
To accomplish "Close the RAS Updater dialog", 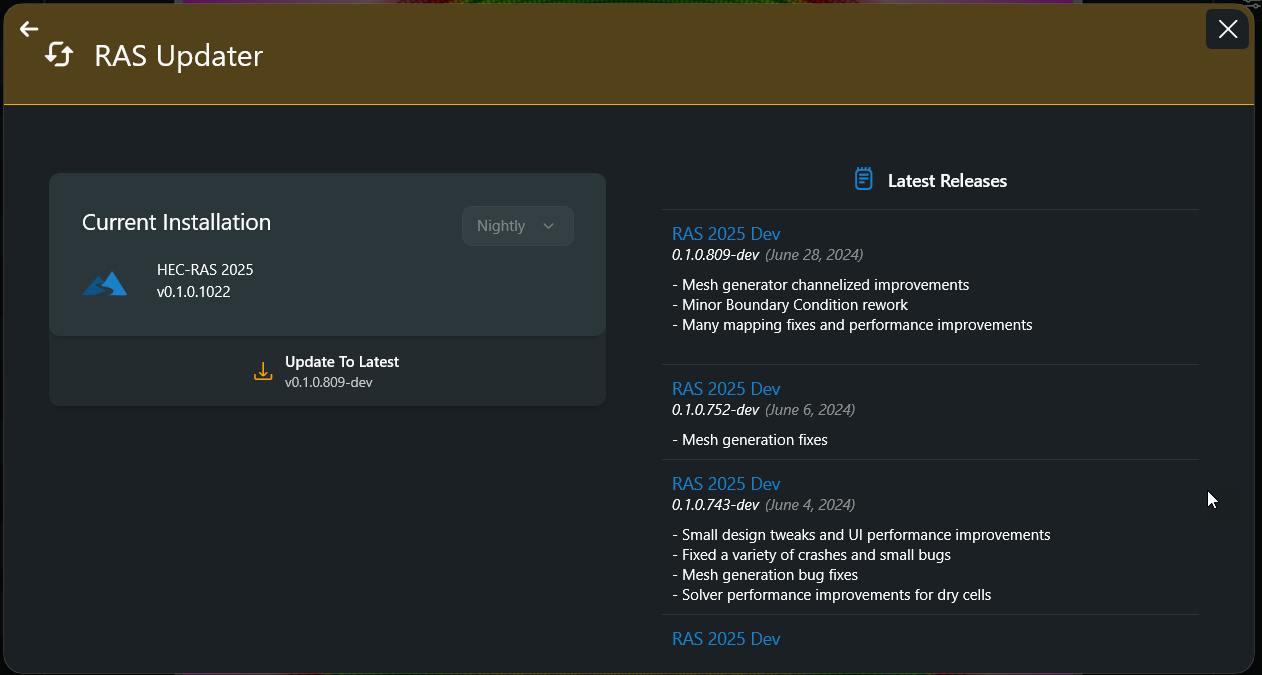I will (1227, 29).
